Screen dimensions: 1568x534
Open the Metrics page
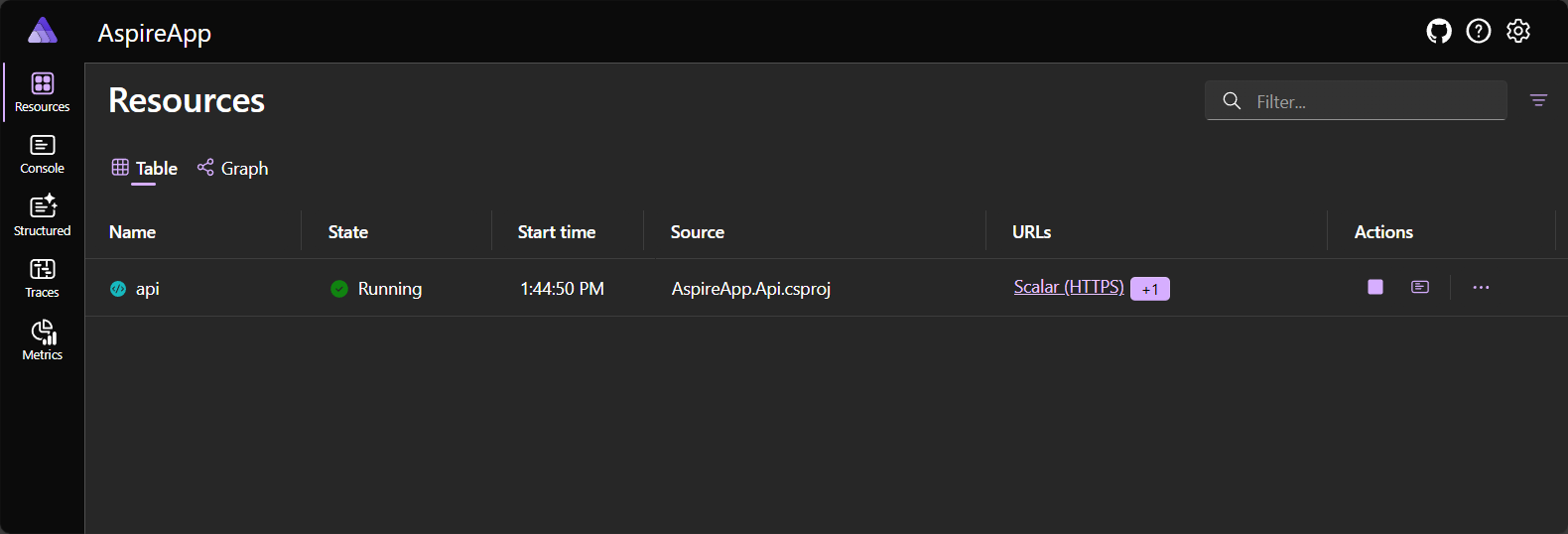point(43,340)
